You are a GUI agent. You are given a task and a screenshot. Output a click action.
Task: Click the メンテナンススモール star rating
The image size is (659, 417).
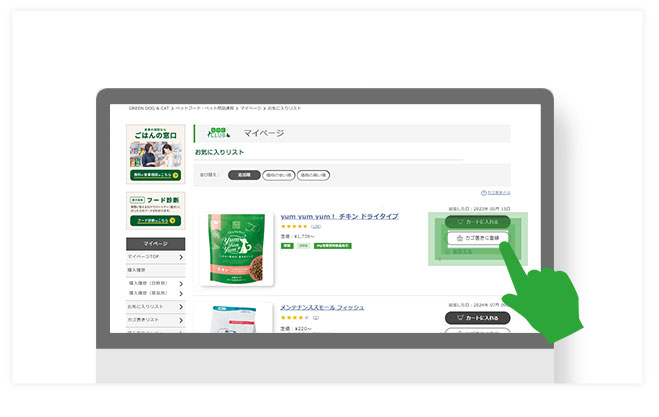pos(294,318)
